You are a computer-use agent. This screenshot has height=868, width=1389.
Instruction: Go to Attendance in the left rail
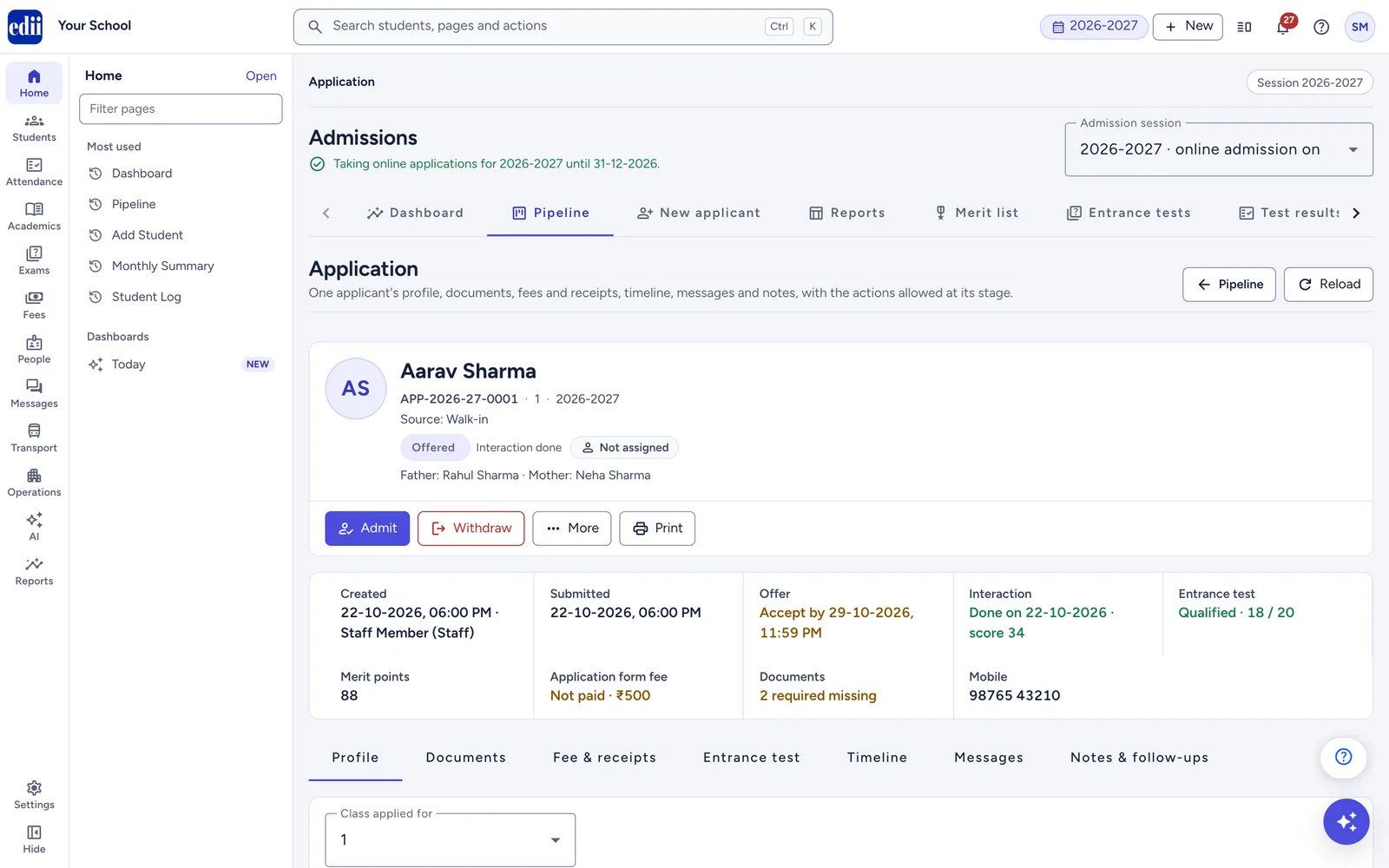34,173
